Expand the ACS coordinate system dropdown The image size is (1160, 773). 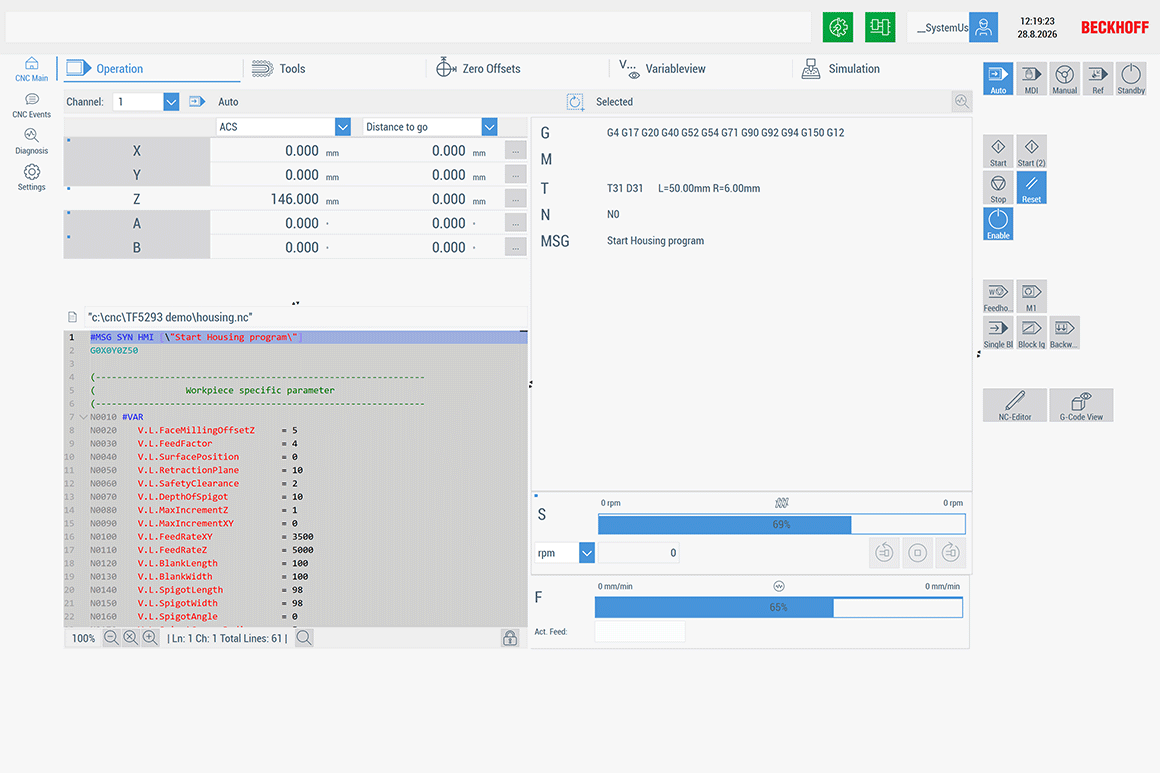343,127
